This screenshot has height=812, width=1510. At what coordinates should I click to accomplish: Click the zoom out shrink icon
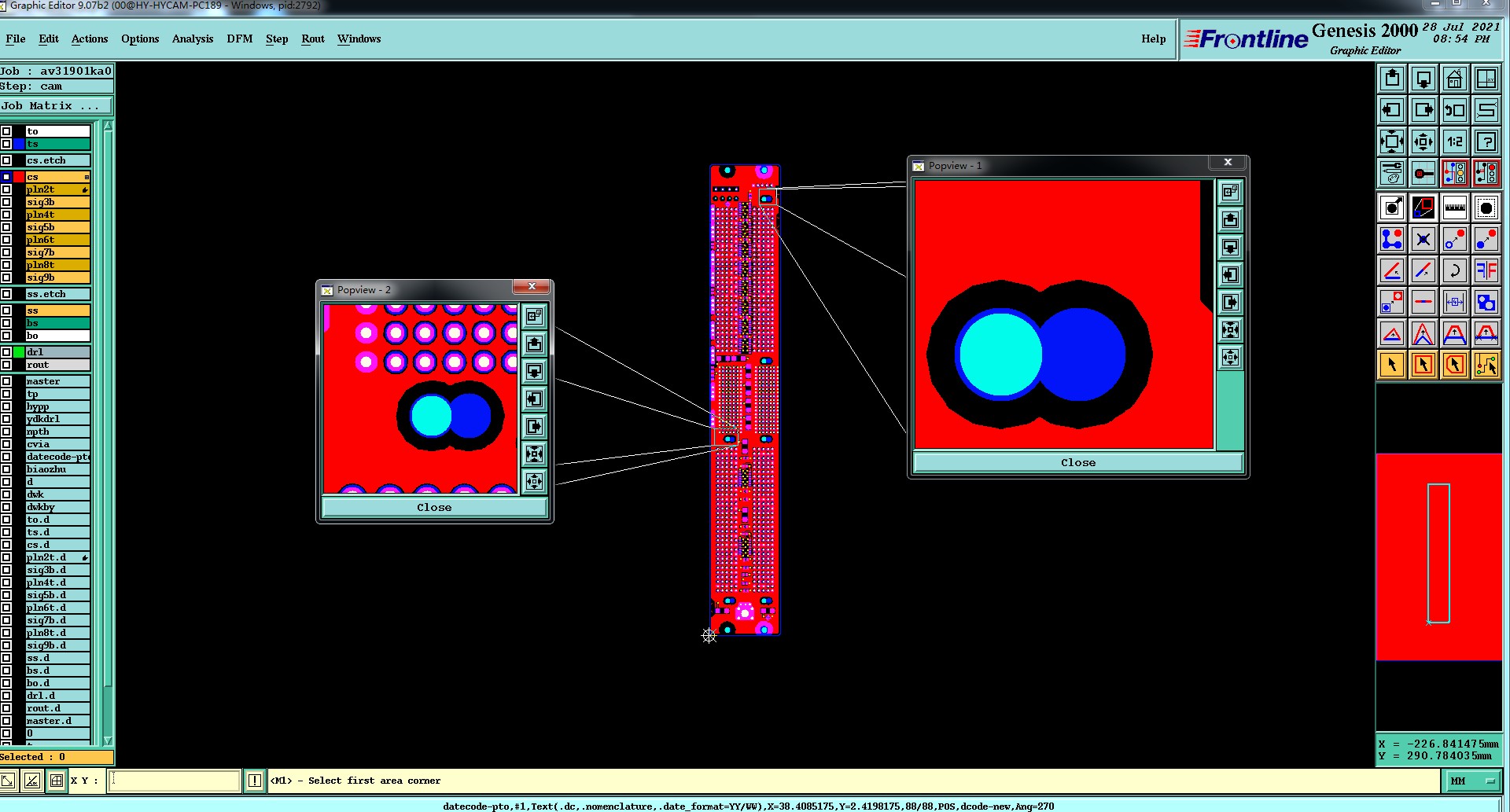tap(1423, 141)
